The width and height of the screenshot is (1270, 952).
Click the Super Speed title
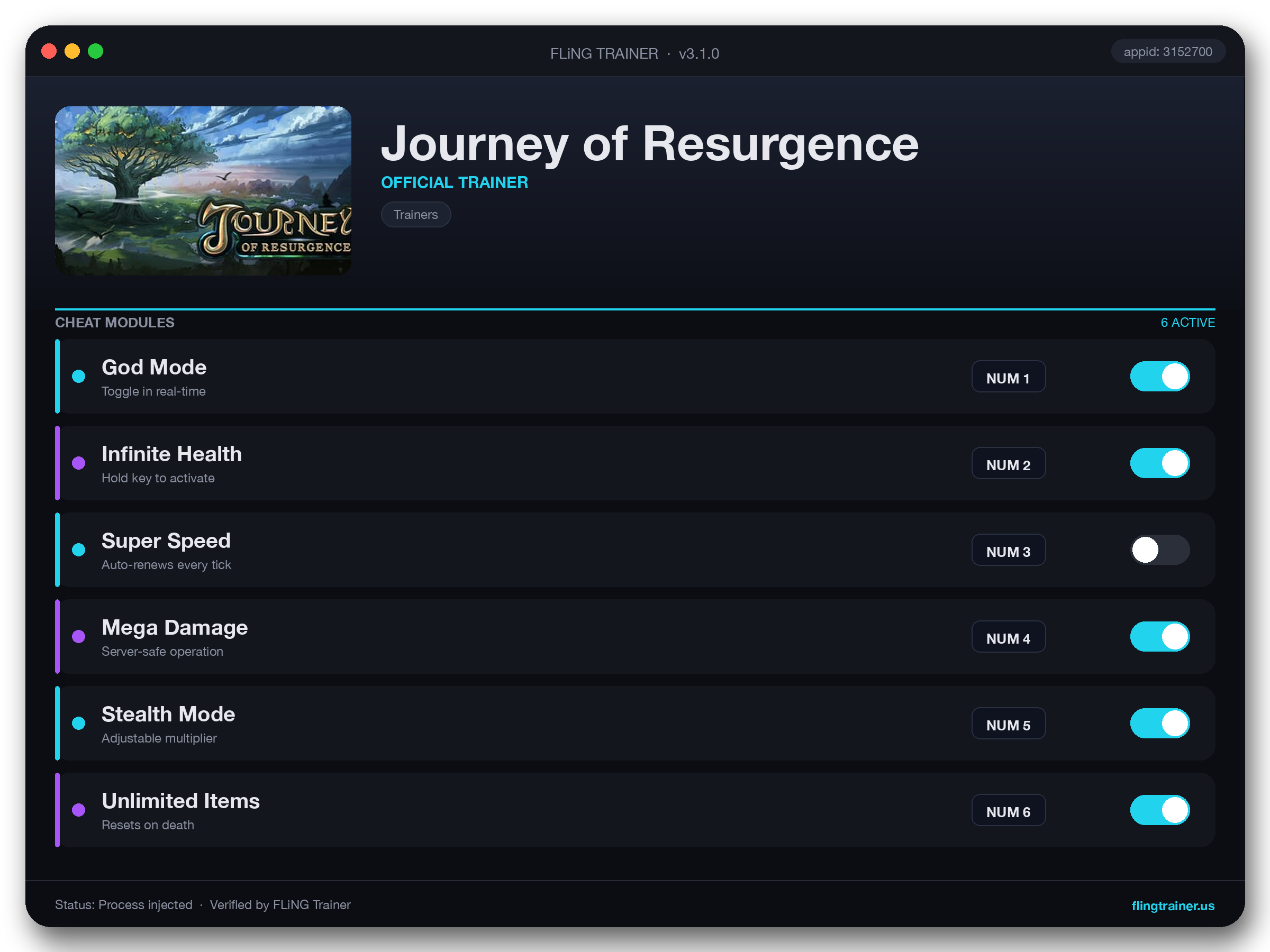point(166,541)
